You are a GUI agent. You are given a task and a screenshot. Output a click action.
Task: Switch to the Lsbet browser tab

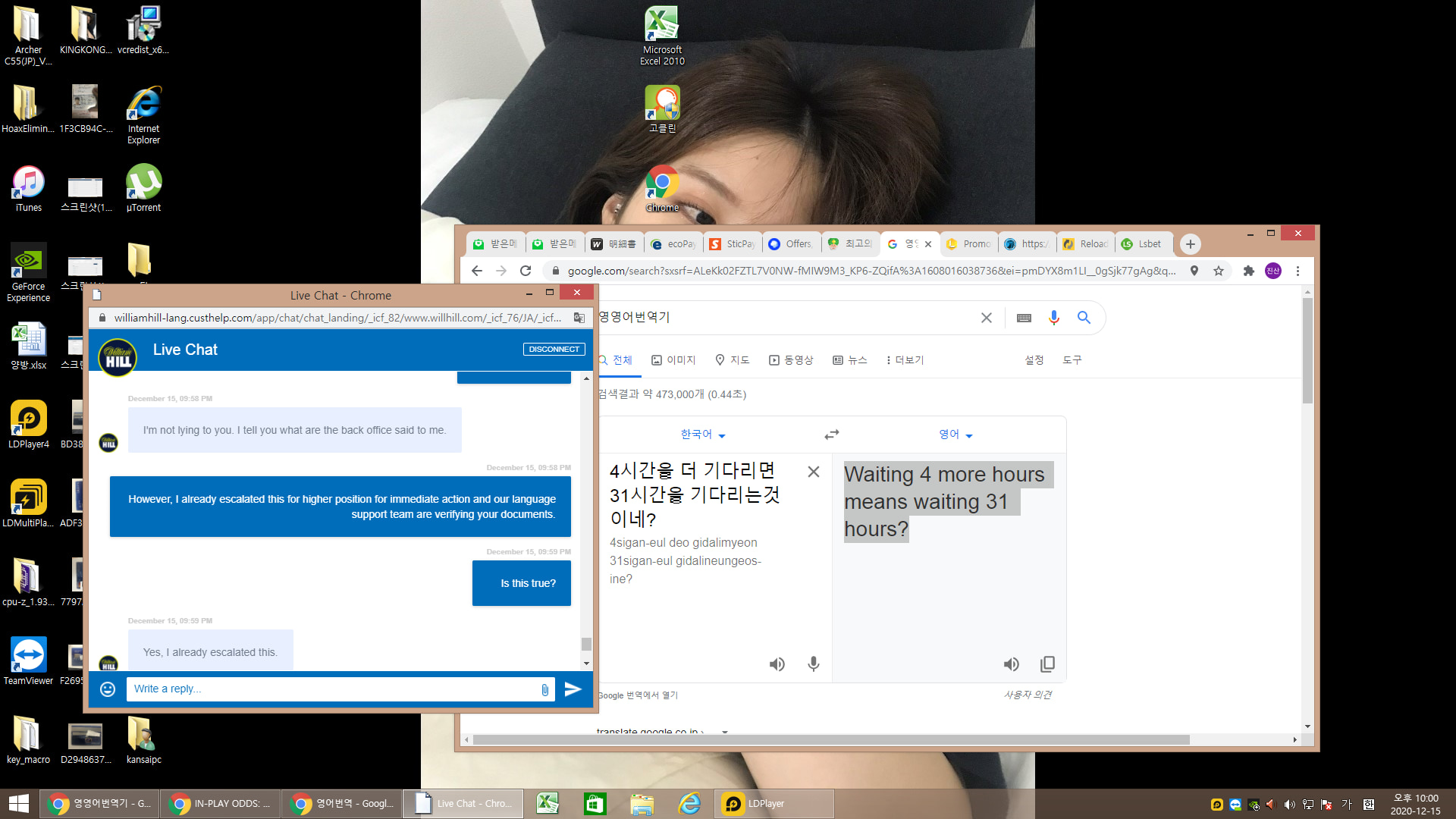pos(1144,244)
